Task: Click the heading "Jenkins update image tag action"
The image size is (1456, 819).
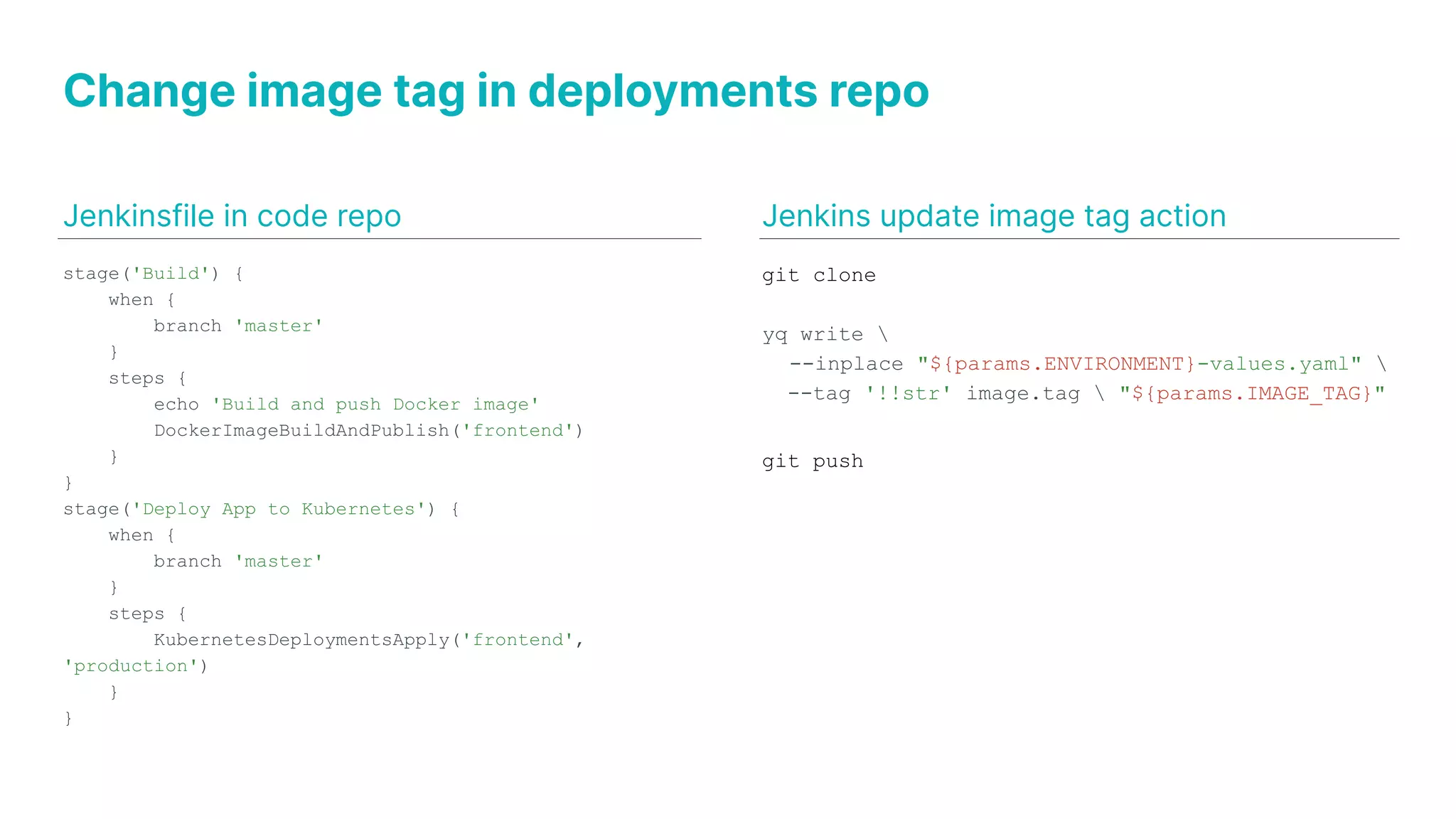Action: pos(994,216)
